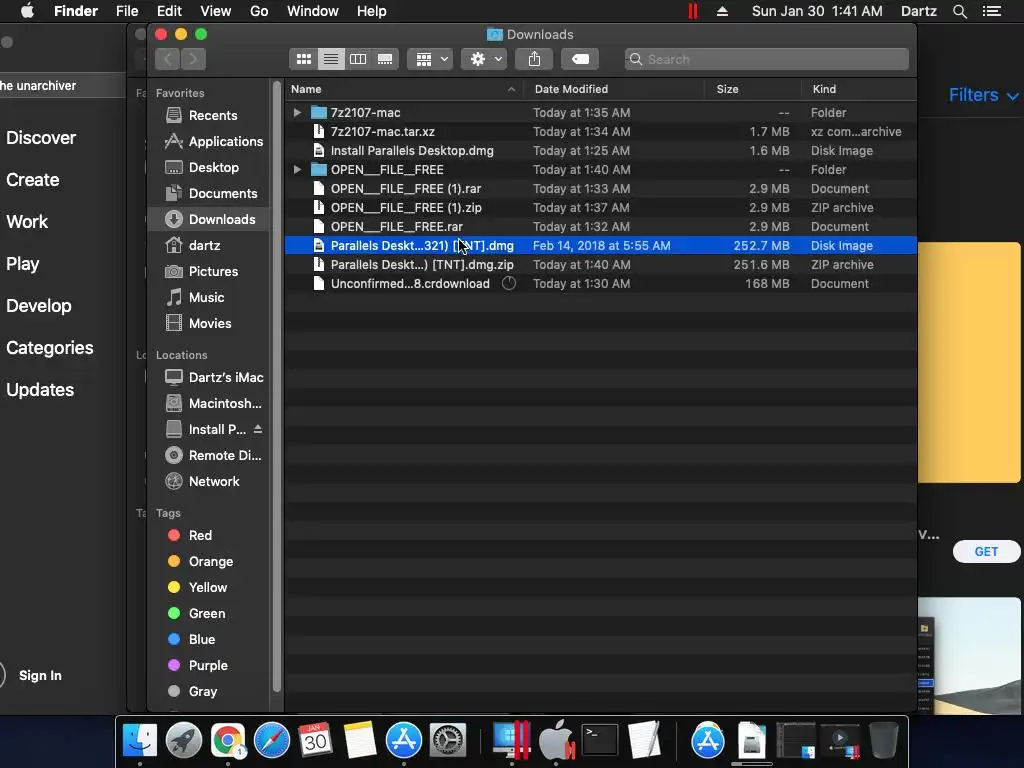Click the Share toolbar button
This screenshot has height=768, width=1024.
coord(534,59)
